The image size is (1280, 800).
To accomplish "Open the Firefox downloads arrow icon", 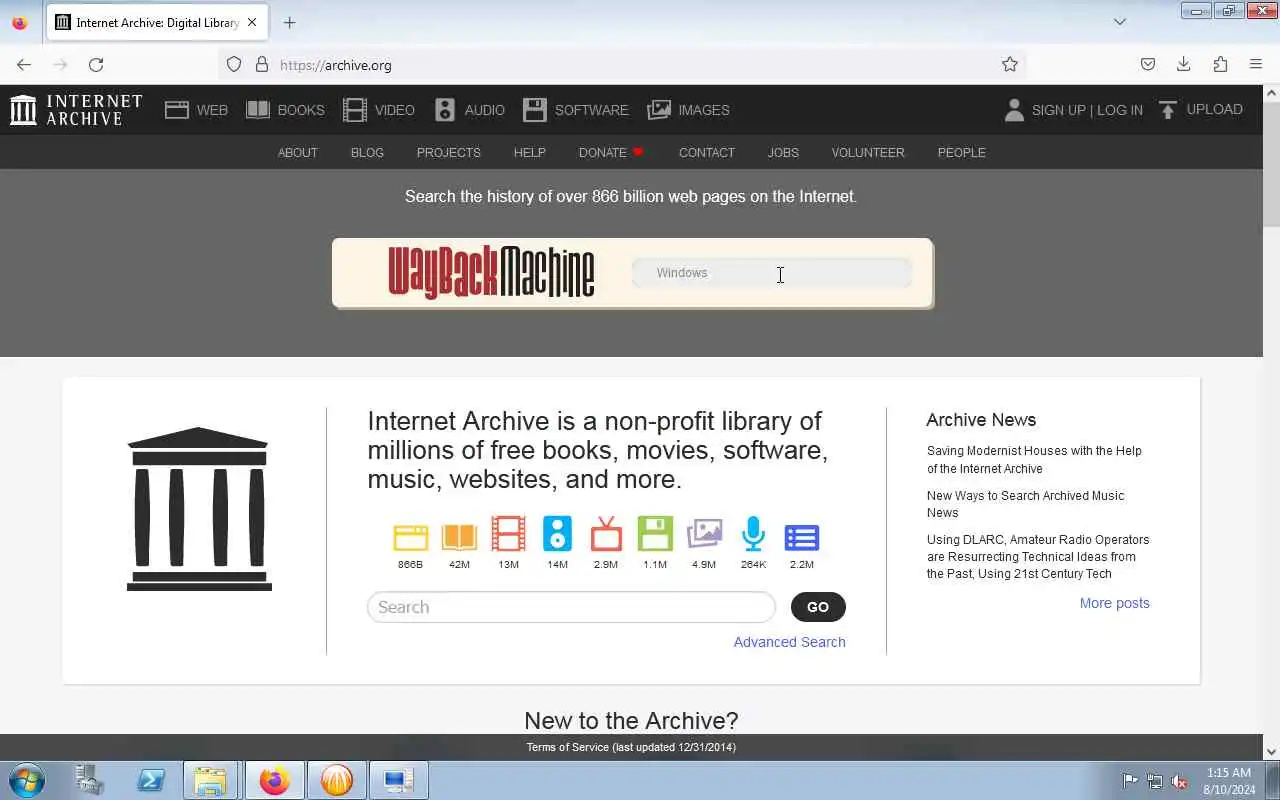I will pyautogui.click(x=1184, y=65).
